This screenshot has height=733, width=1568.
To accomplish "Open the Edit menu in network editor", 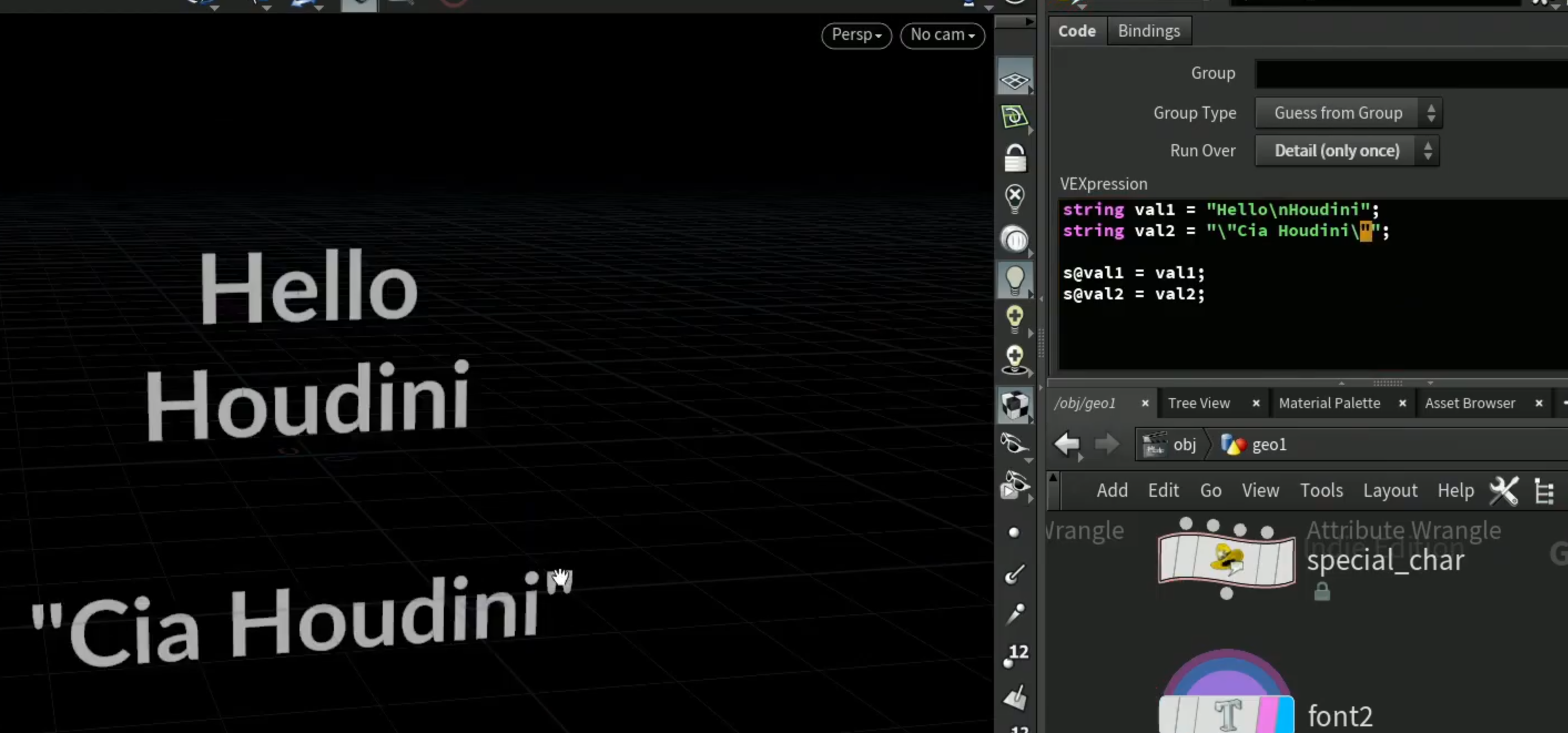I will click(1163, 490).
